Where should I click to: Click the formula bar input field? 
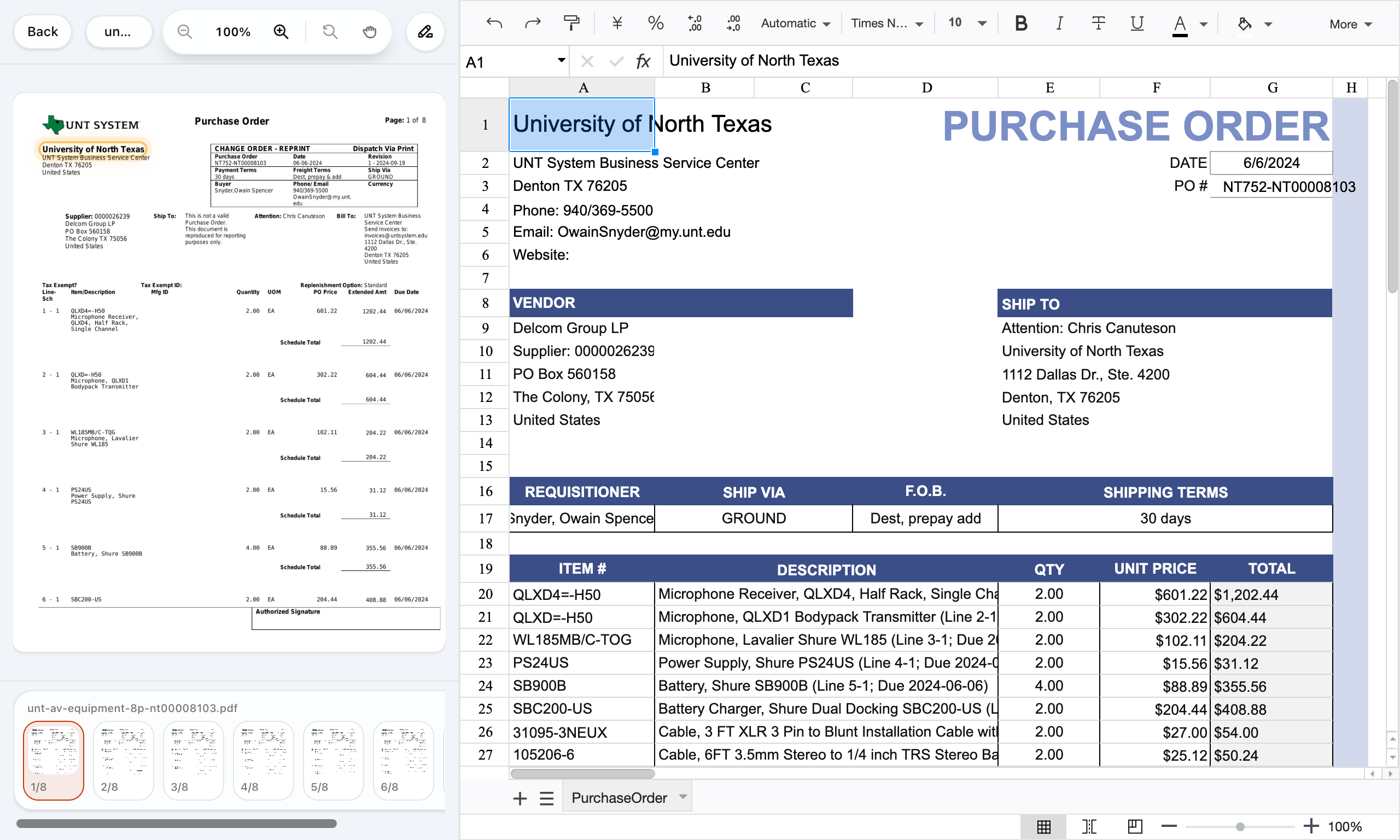click(1030, 61)
